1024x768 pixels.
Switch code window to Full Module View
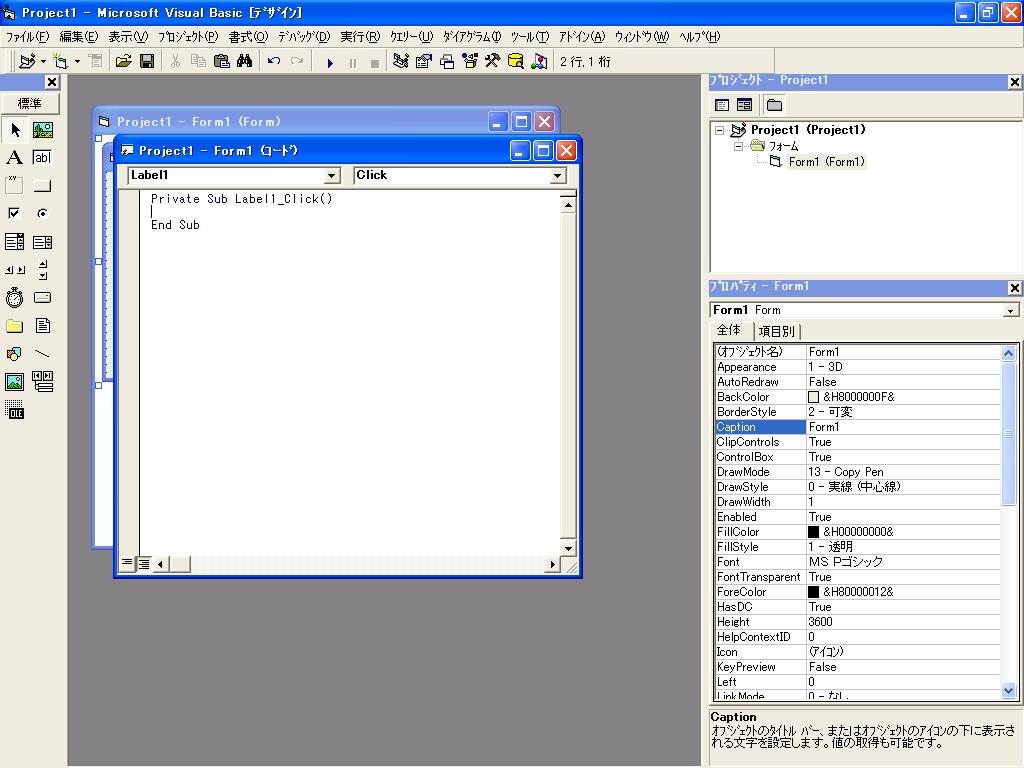pyautogui.click(x=143, y=563)
